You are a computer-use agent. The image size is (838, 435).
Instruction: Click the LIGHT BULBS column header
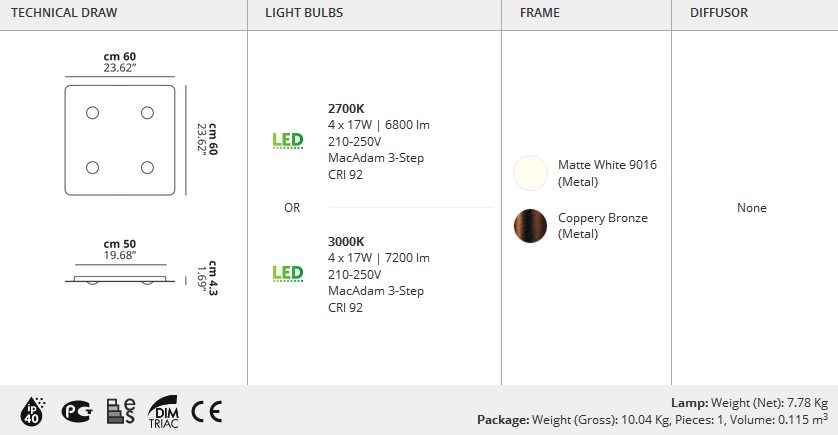tap(304, 13)
